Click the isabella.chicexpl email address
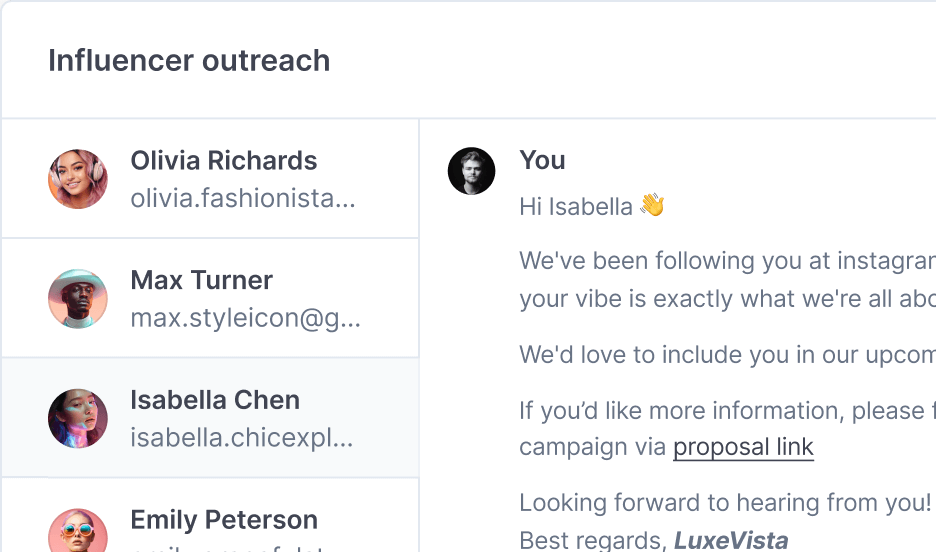 241,438
